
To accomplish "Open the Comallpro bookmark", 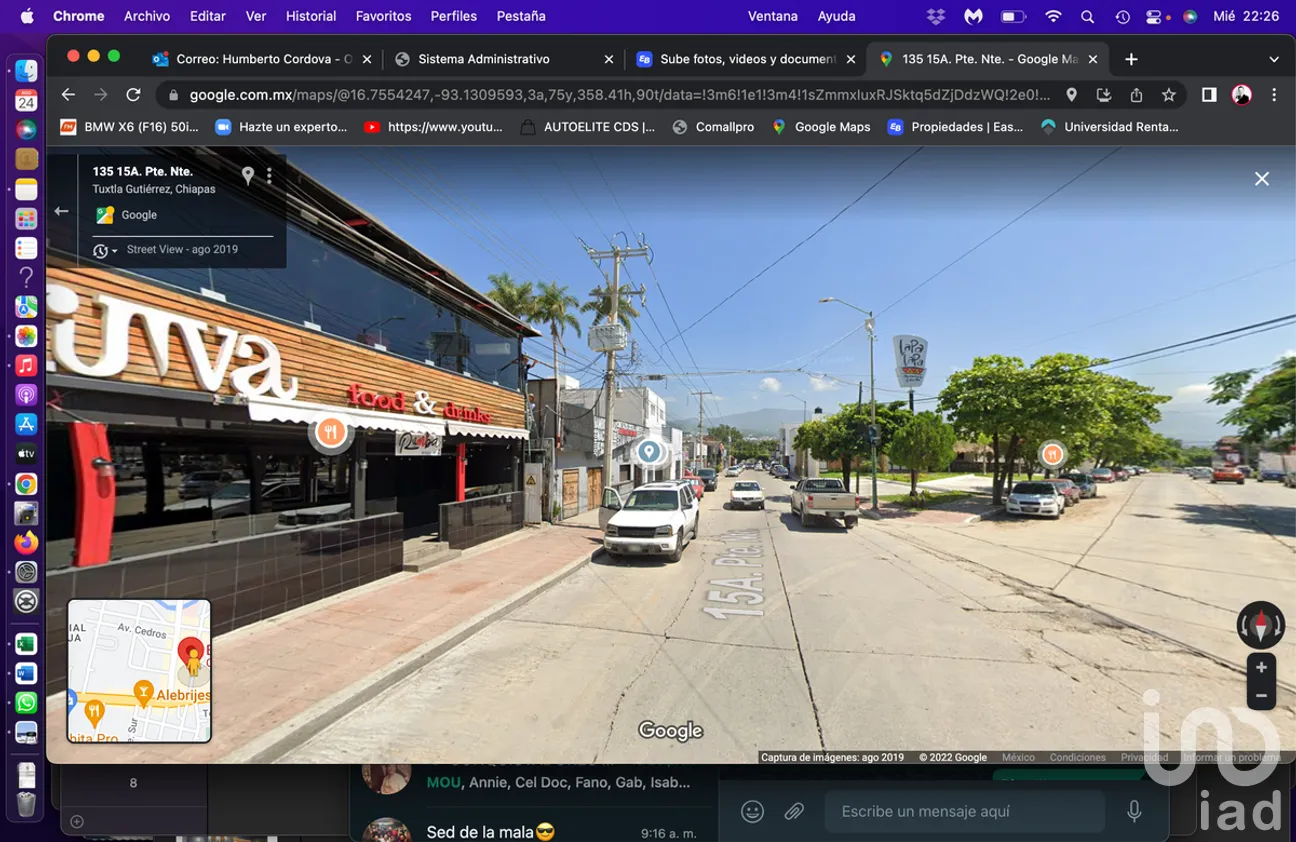I will coord(713,127).
